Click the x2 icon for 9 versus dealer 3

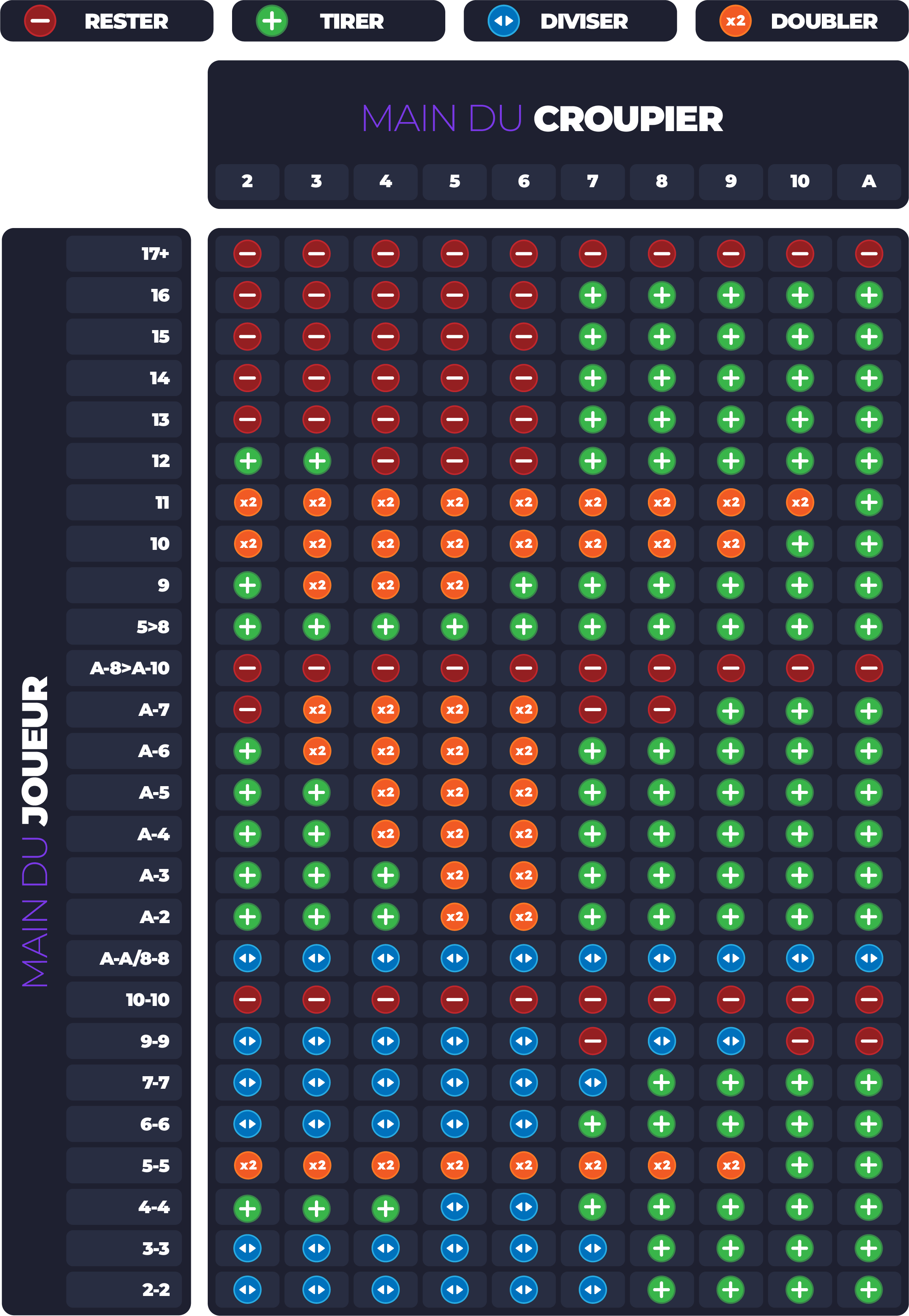pos(316,585)
